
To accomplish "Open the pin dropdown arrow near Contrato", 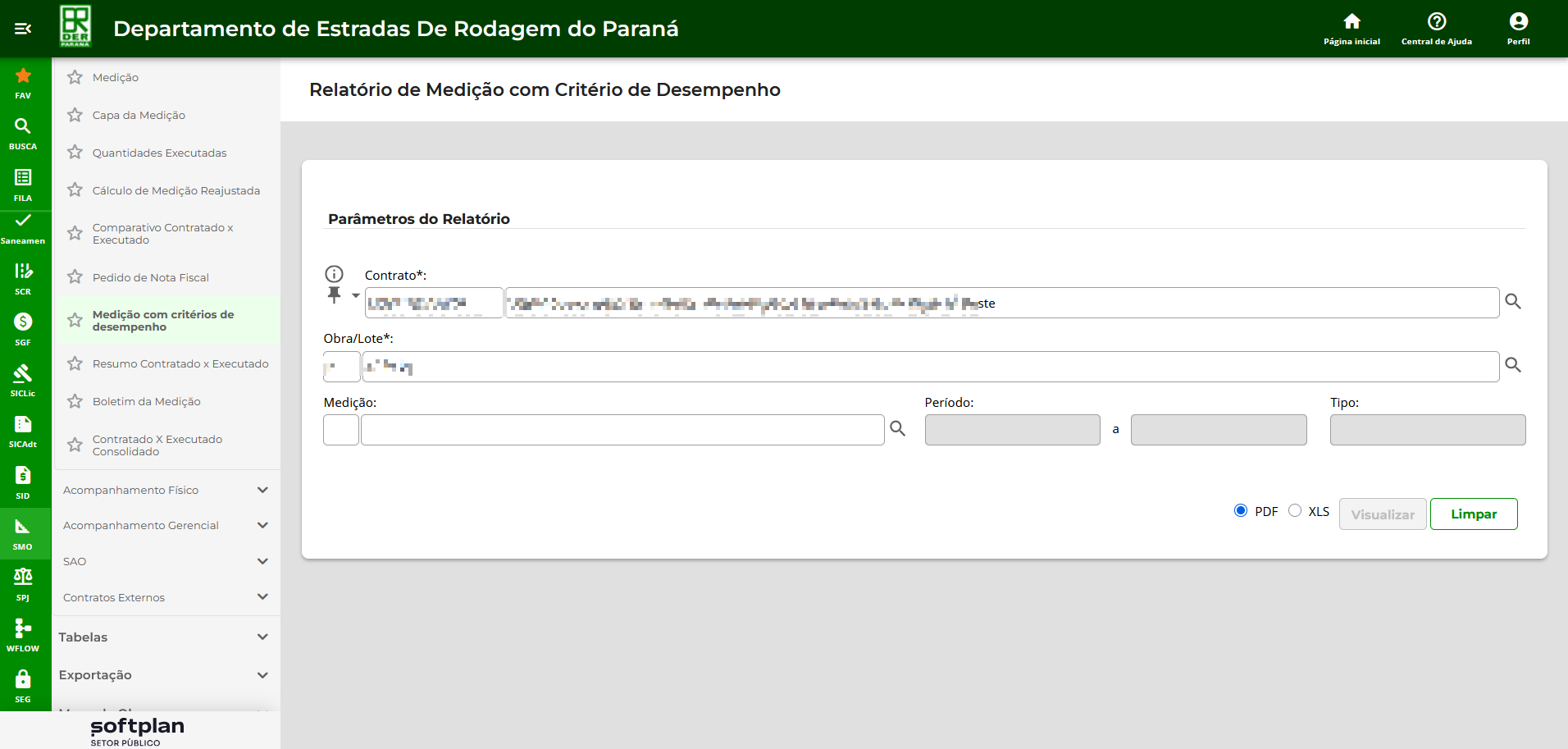I will (x=356, y=295).
